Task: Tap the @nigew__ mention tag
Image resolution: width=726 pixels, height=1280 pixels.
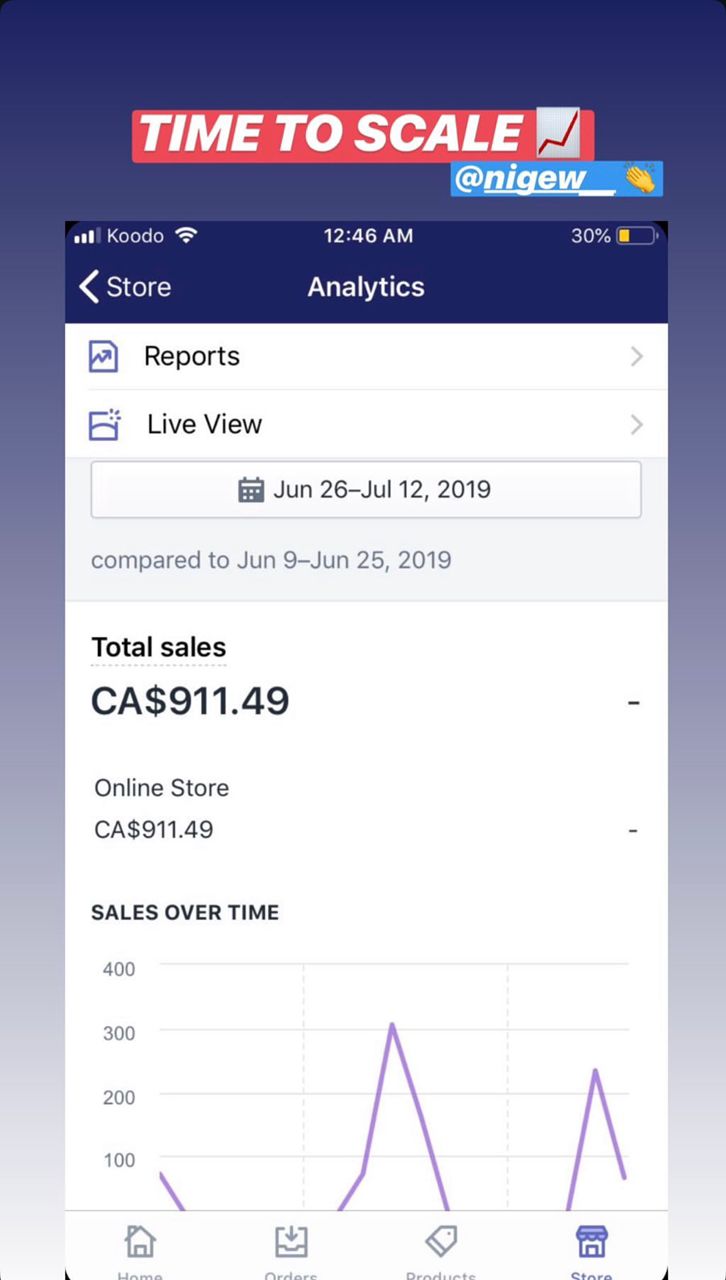Action: click(x=533, y=179)
